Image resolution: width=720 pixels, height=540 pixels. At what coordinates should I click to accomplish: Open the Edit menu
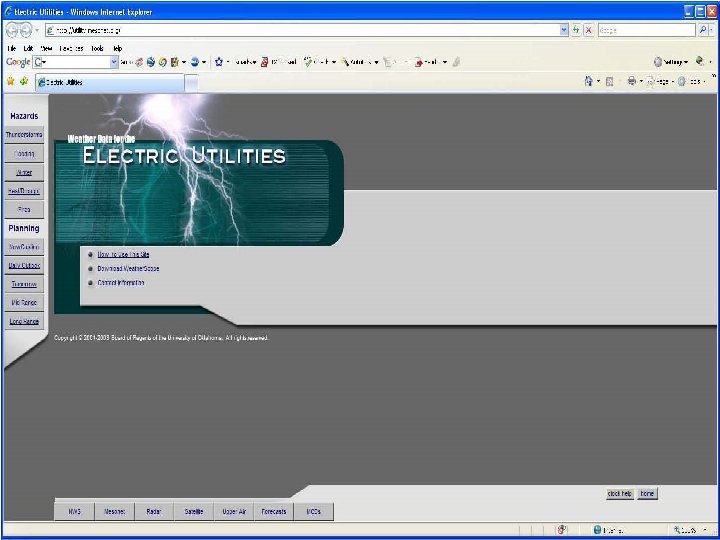[28, 48]
